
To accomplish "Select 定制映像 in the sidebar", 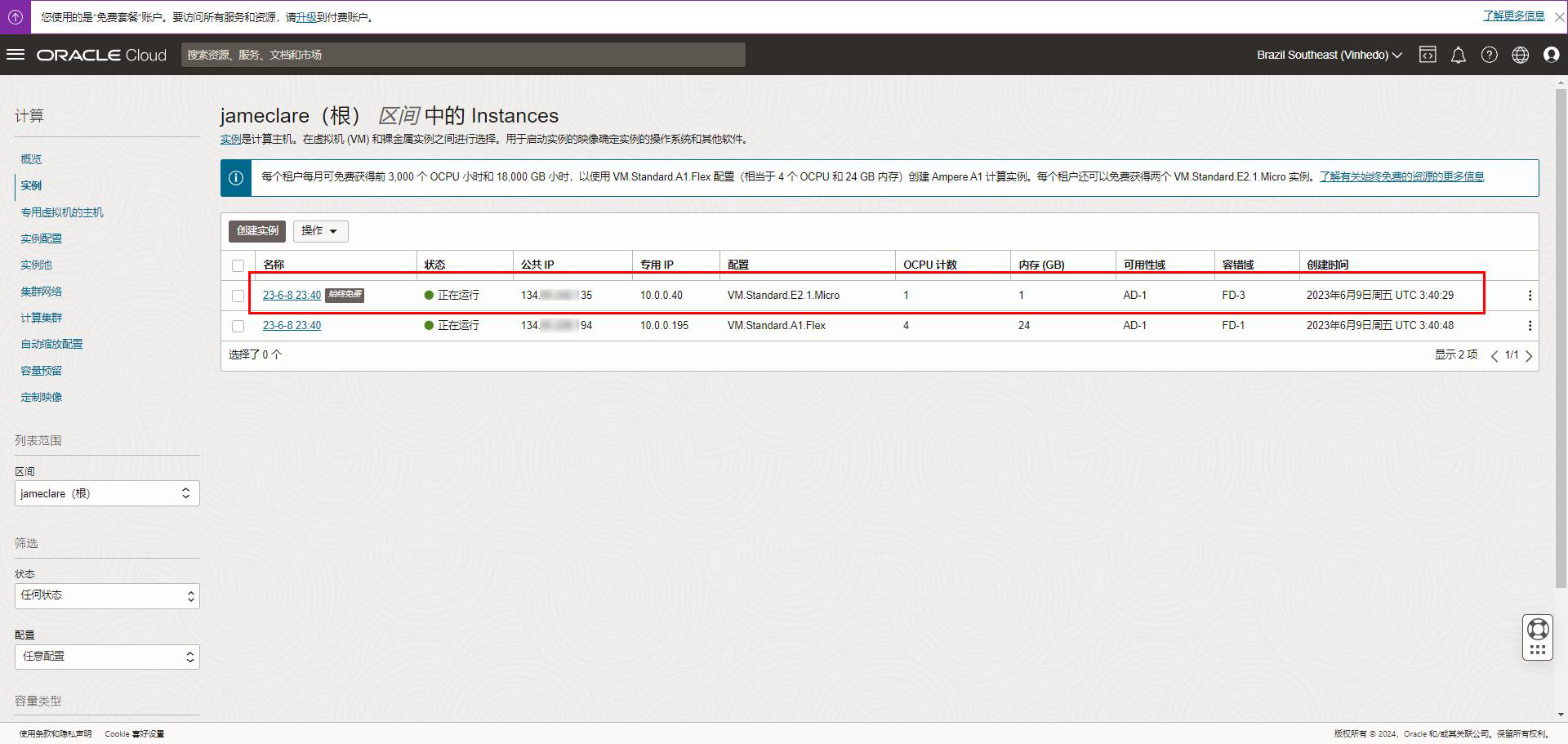I will coord(41,397).
